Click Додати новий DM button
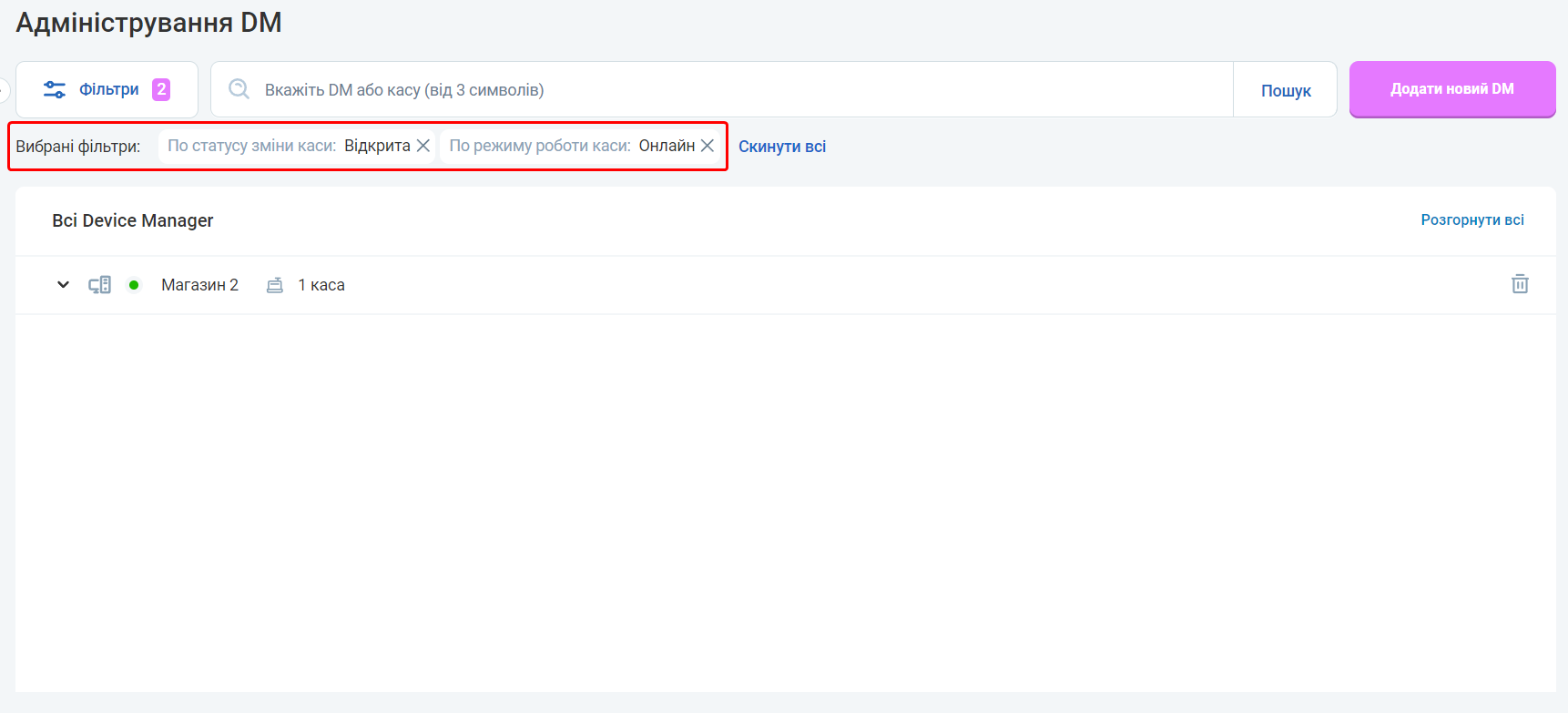Viewport: 1568px width, 713px height. pos(1452,89)
